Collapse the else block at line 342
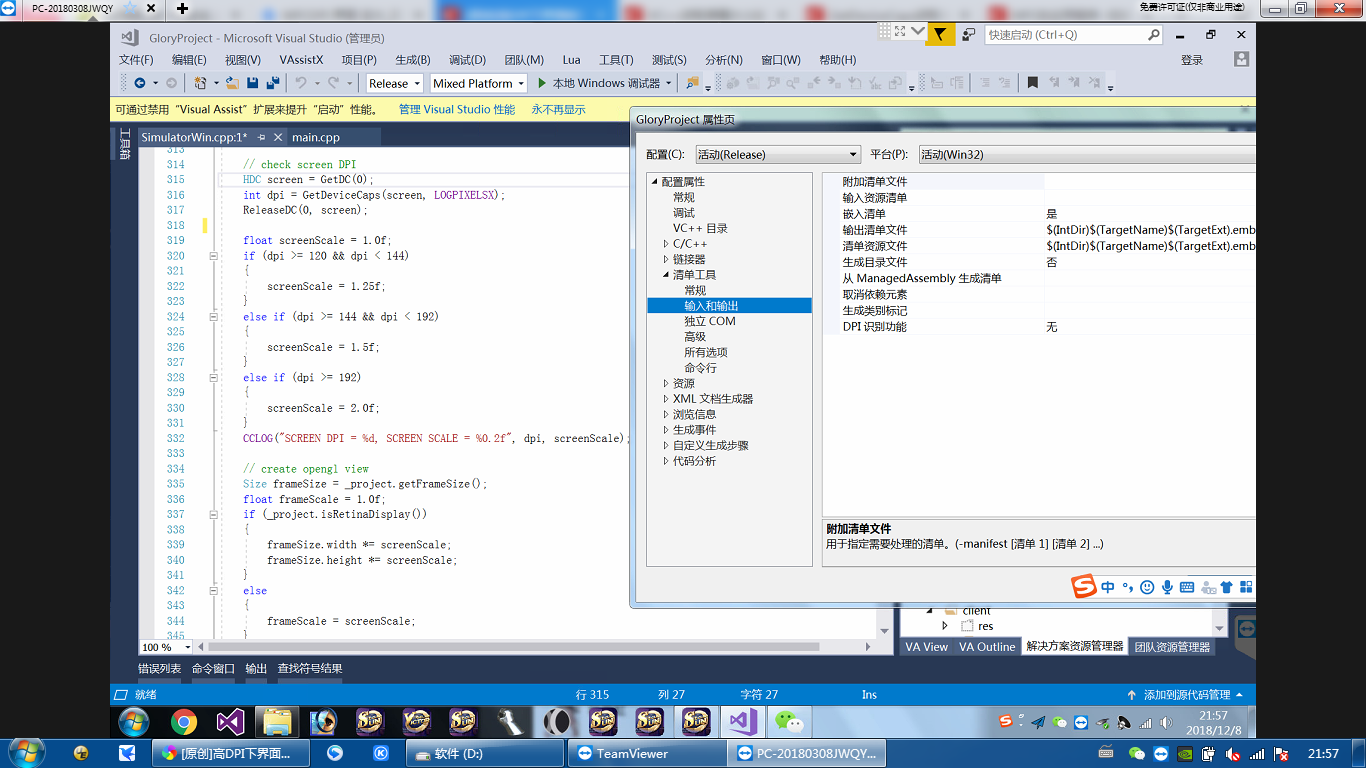Viewport: 1366px width, 768px height. 214,591
